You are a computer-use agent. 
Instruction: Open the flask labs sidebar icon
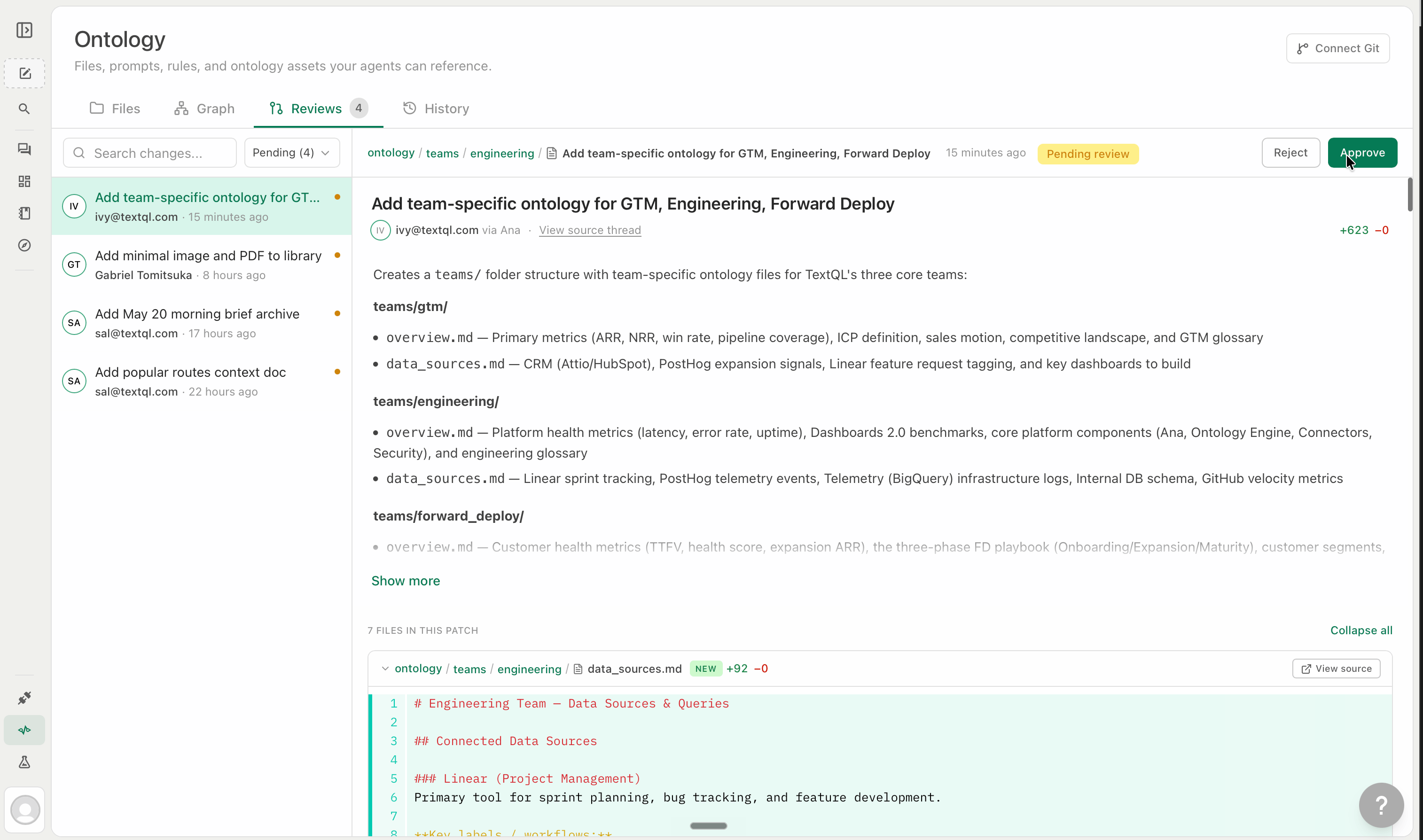24,762
